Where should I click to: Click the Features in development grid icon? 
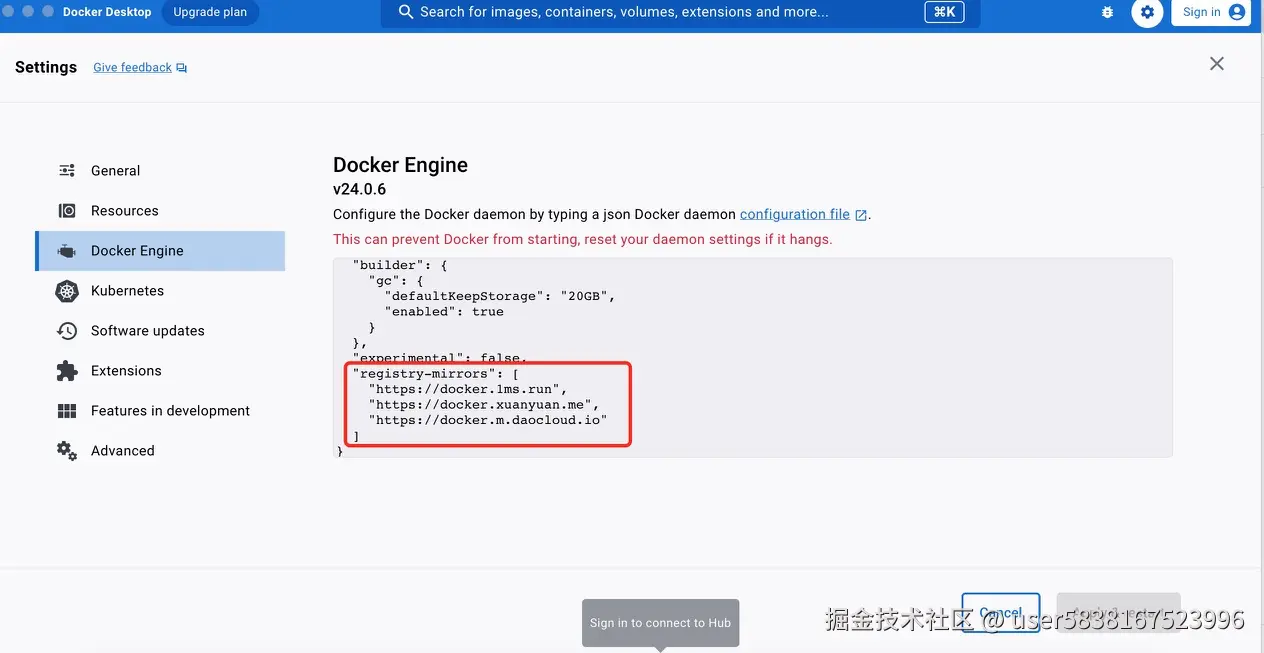67,411
